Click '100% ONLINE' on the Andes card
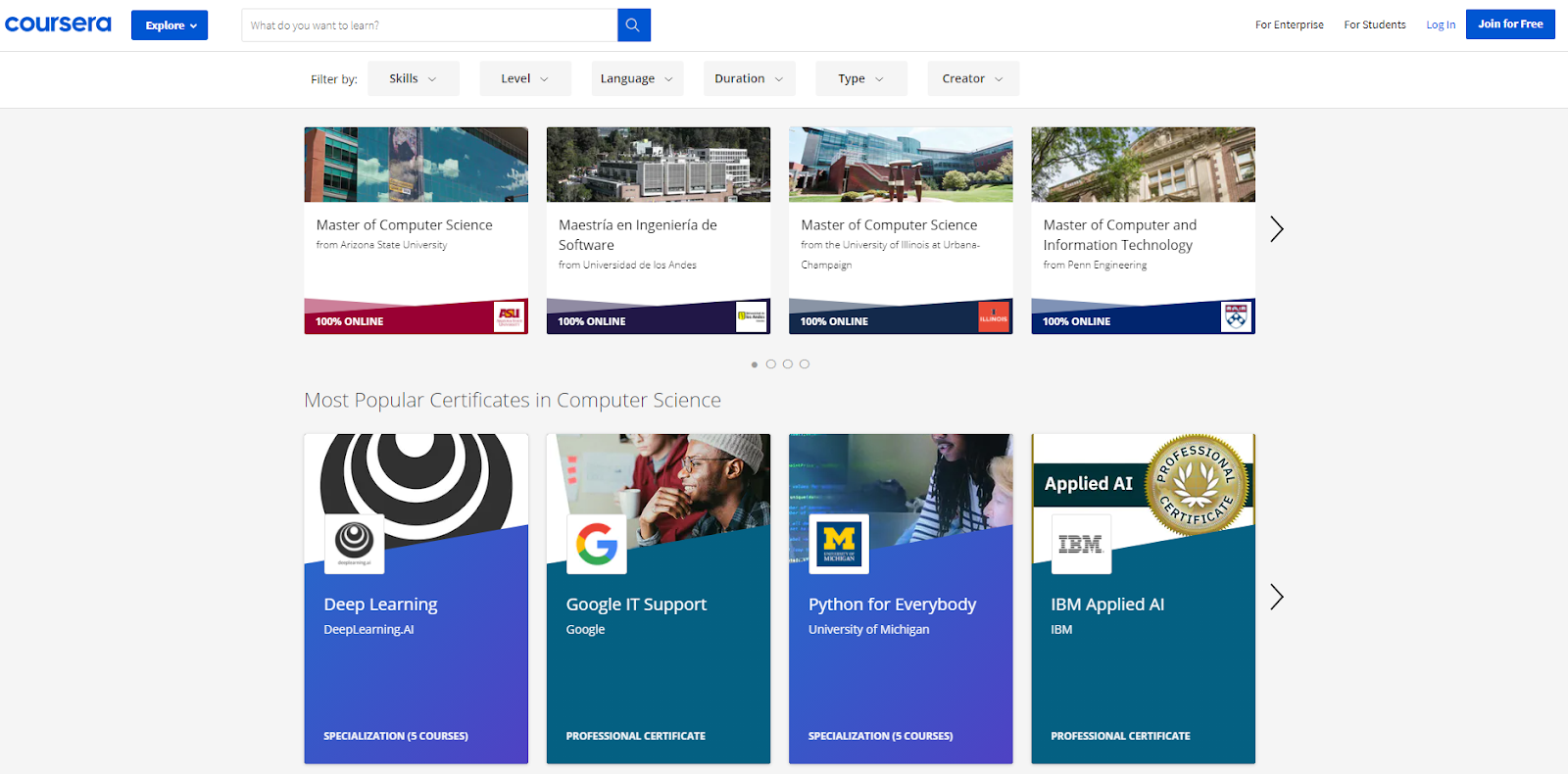The image size is (1568, 774). (x=592, y=321)
